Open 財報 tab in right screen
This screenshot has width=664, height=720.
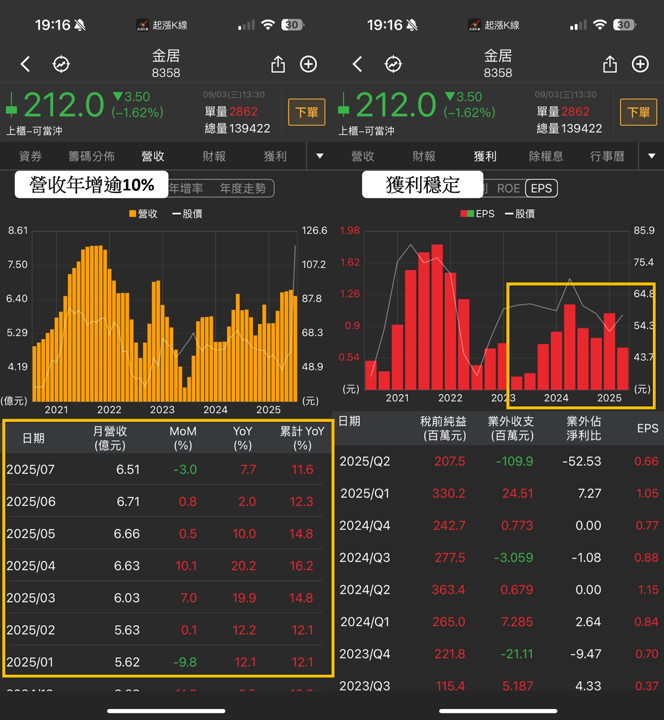pos(424,156)
